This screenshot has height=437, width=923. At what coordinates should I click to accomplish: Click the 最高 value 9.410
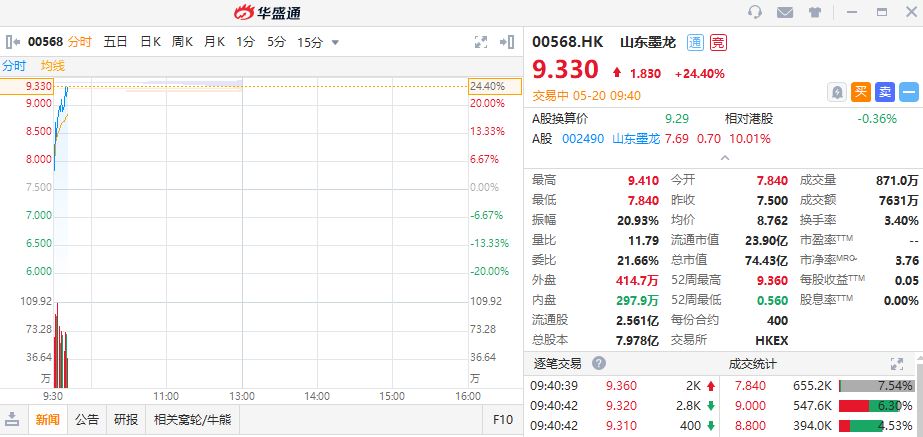tap(643, 181)
